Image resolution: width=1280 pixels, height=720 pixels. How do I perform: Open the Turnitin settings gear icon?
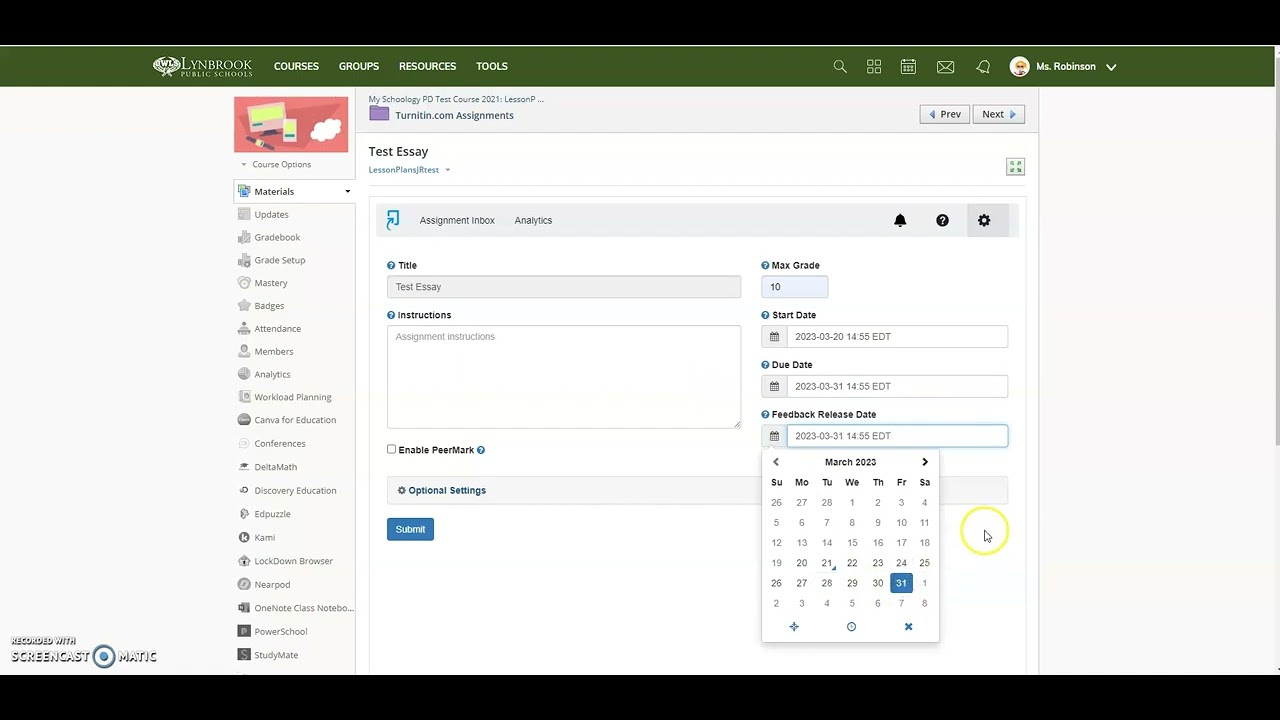[984, 220]
